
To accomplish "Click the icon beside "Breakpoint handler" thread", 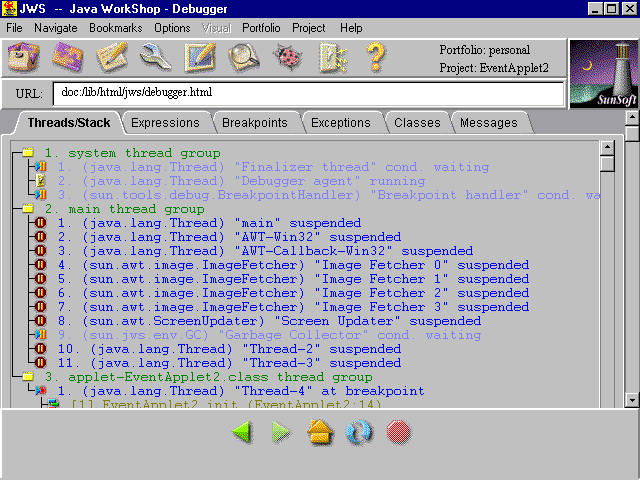I will click(40, 195).
